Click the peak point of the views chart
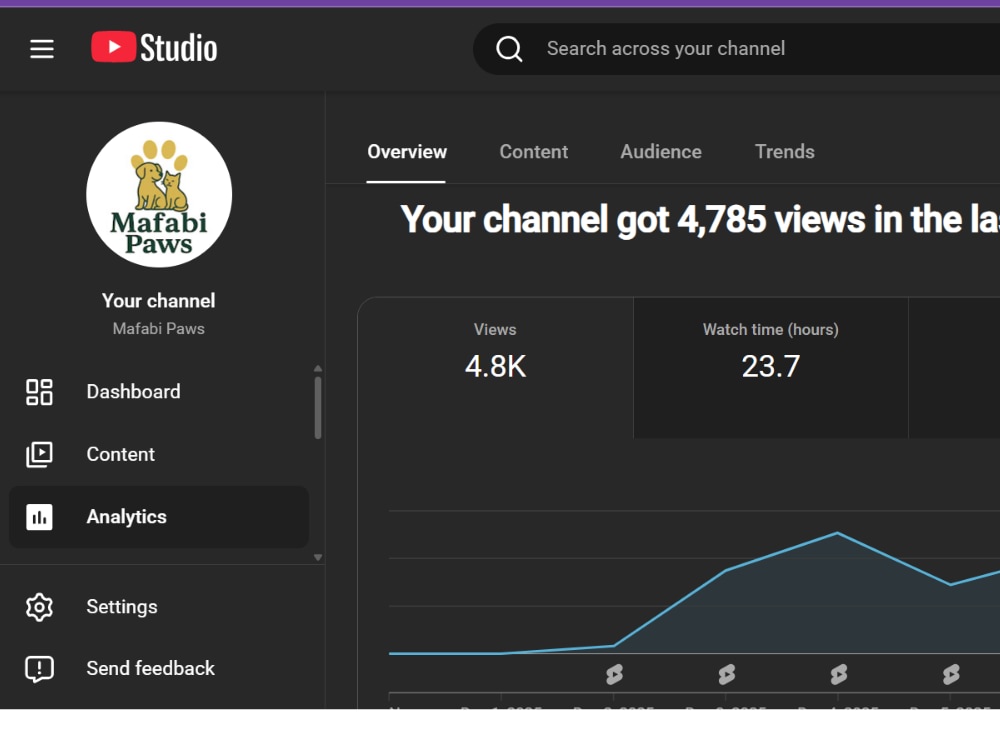The height and width of the screenshot is (750, 1000). [837, 533]
